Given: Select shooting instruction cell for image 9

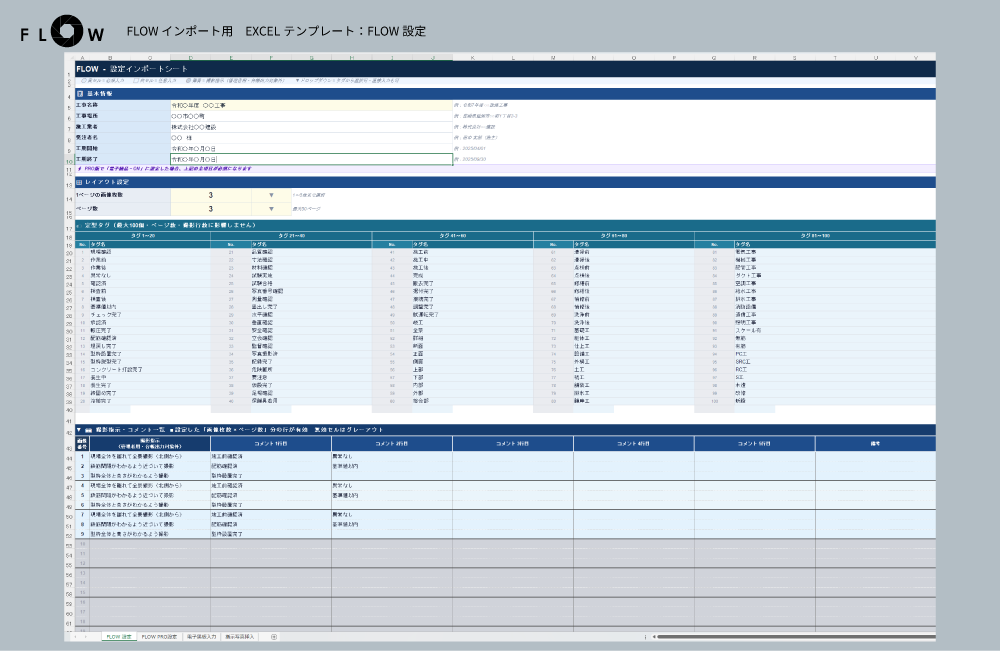Looking at the screenshot, I should pos(150,534).
